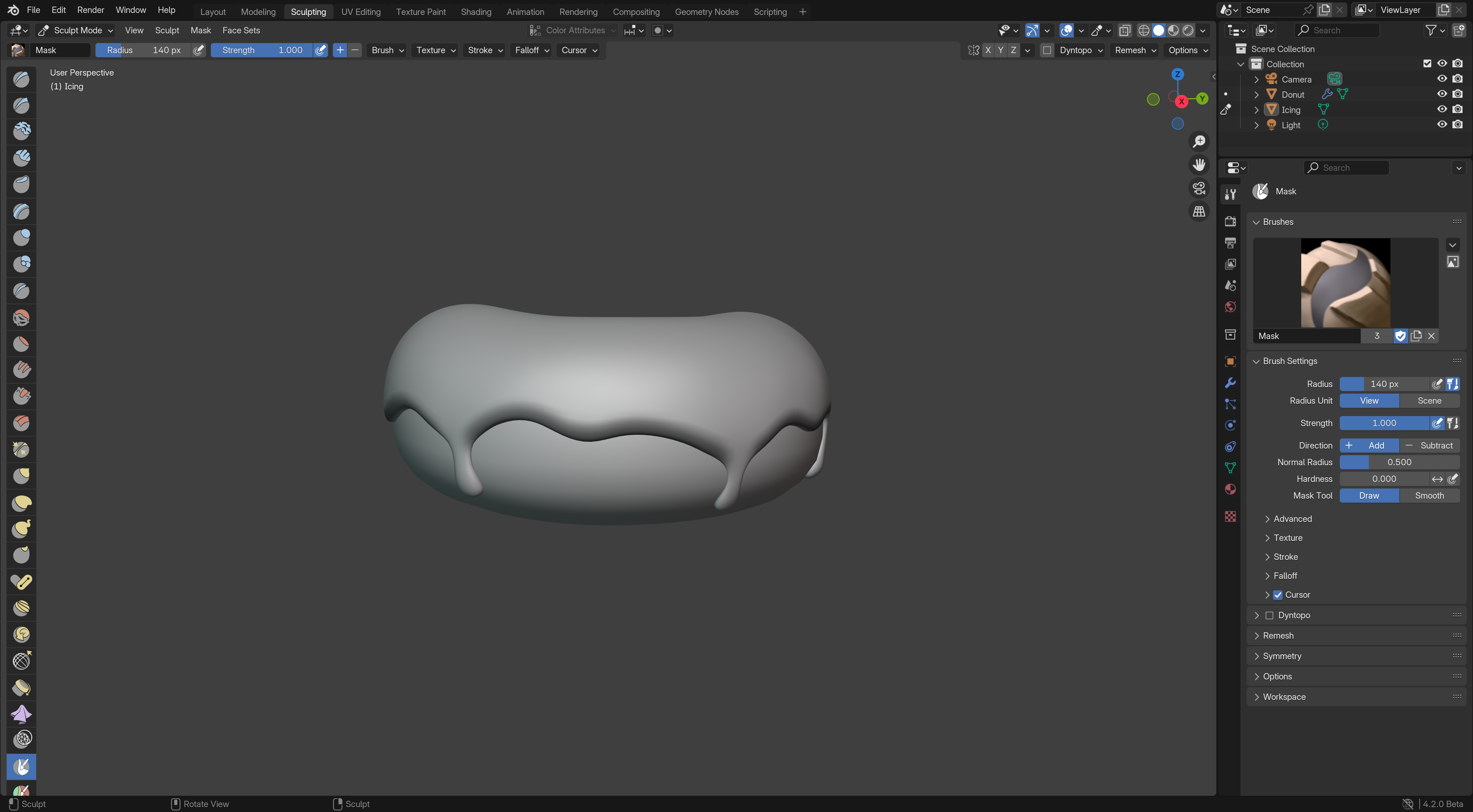Adjust the Normal Radius slider
Image resolution: width=1473 pixels, height=812 pixels.
coord(1399,462)
